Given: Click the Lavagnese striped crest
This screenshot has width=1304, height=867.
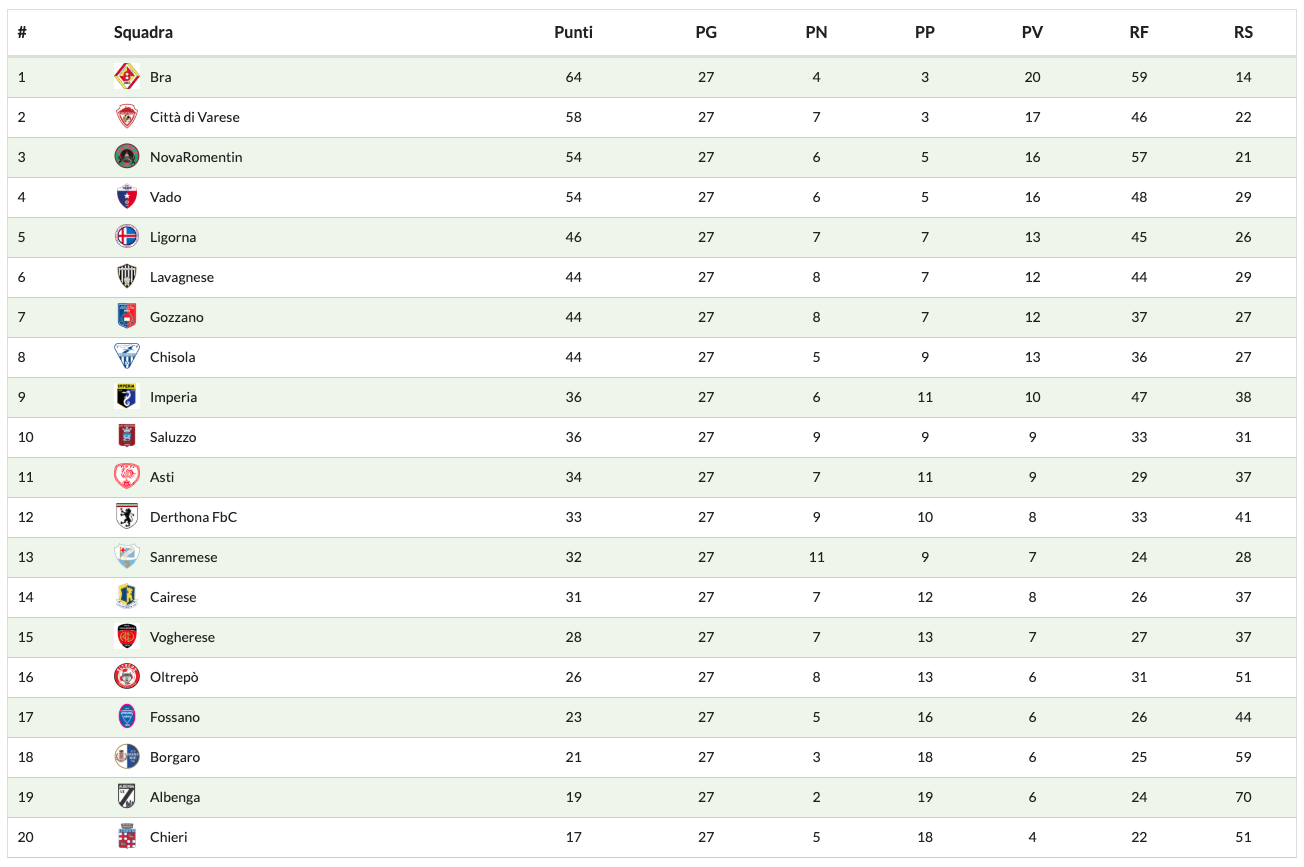Looking at the screenshot, I should click(126, 277).
